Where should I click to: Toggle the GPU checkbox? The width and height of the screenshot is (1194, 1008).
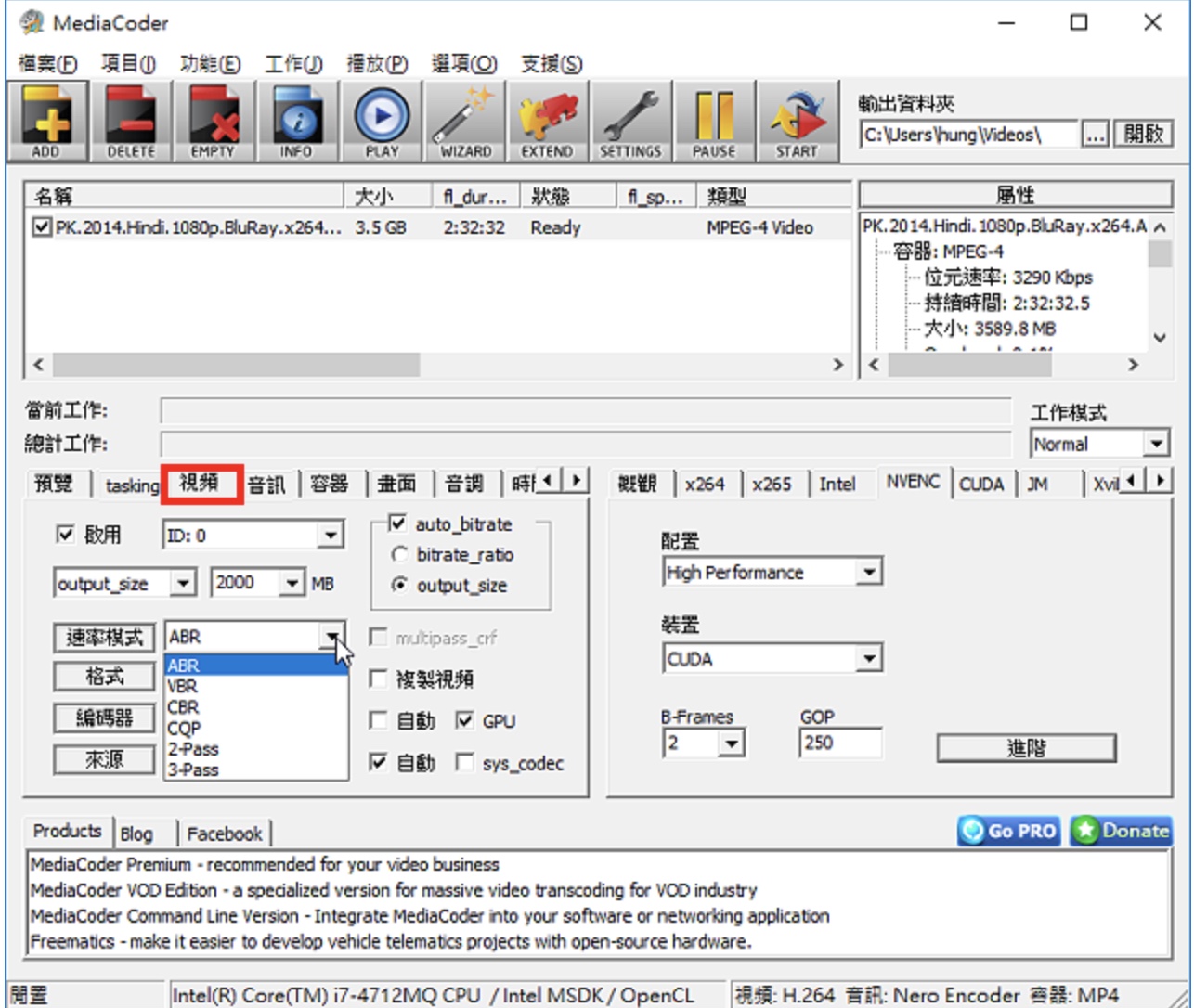465,720
